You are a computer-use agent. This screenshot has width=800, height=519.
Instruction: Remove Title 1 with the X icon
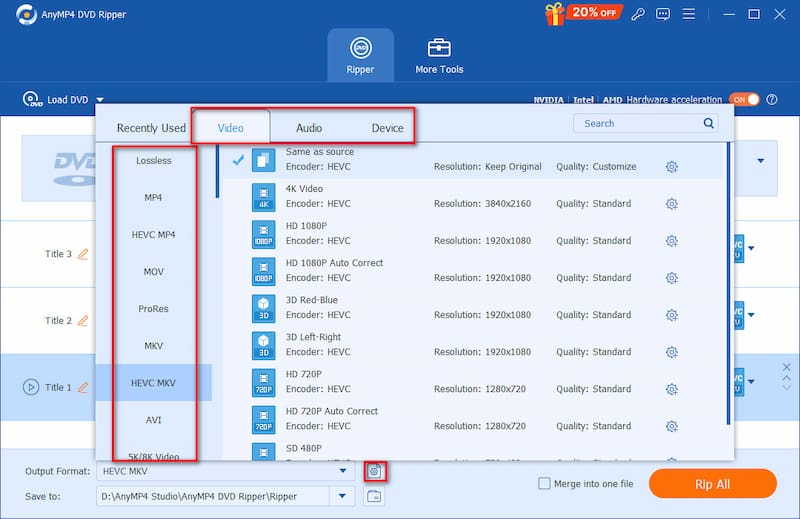coord(786,367)
